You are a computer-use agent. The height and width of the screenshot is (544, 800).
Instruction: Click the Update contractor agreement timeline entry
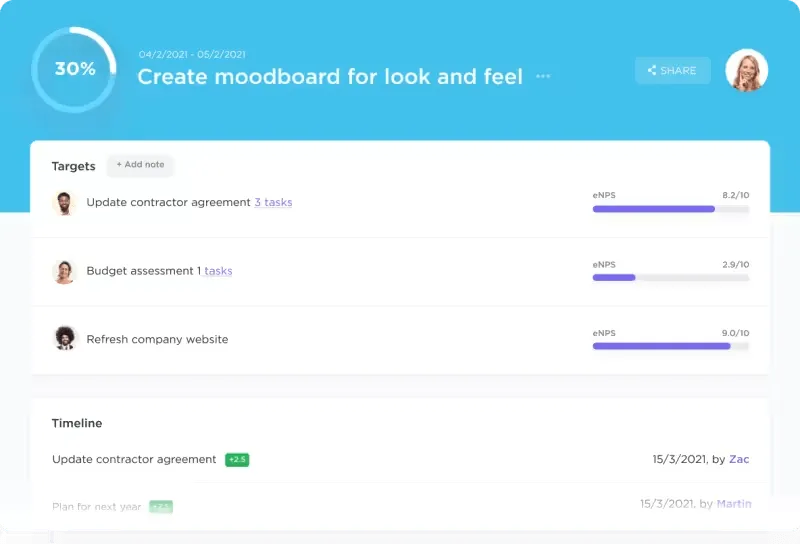[x=134, y=459]
